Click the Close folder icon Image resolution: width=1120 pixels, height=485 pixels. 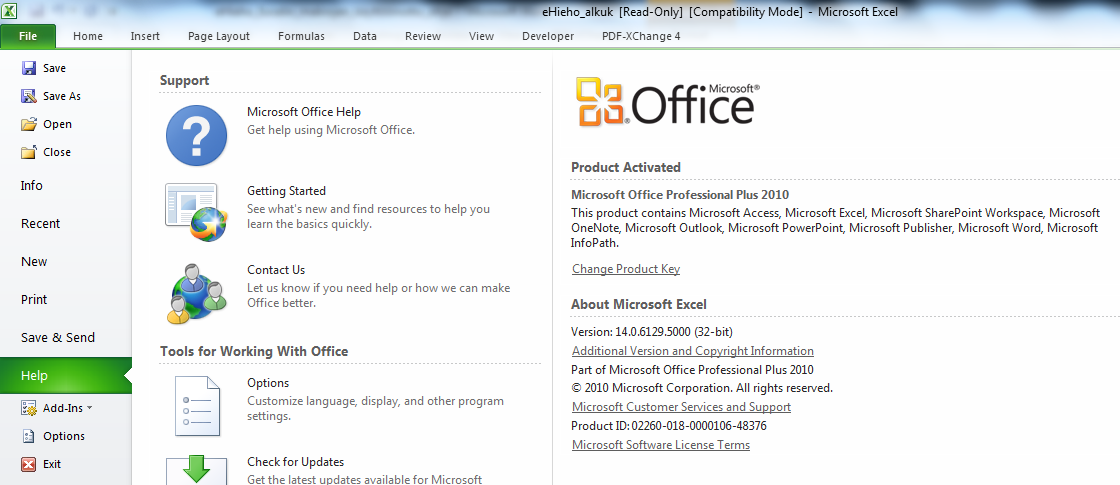tap(29, 151)
